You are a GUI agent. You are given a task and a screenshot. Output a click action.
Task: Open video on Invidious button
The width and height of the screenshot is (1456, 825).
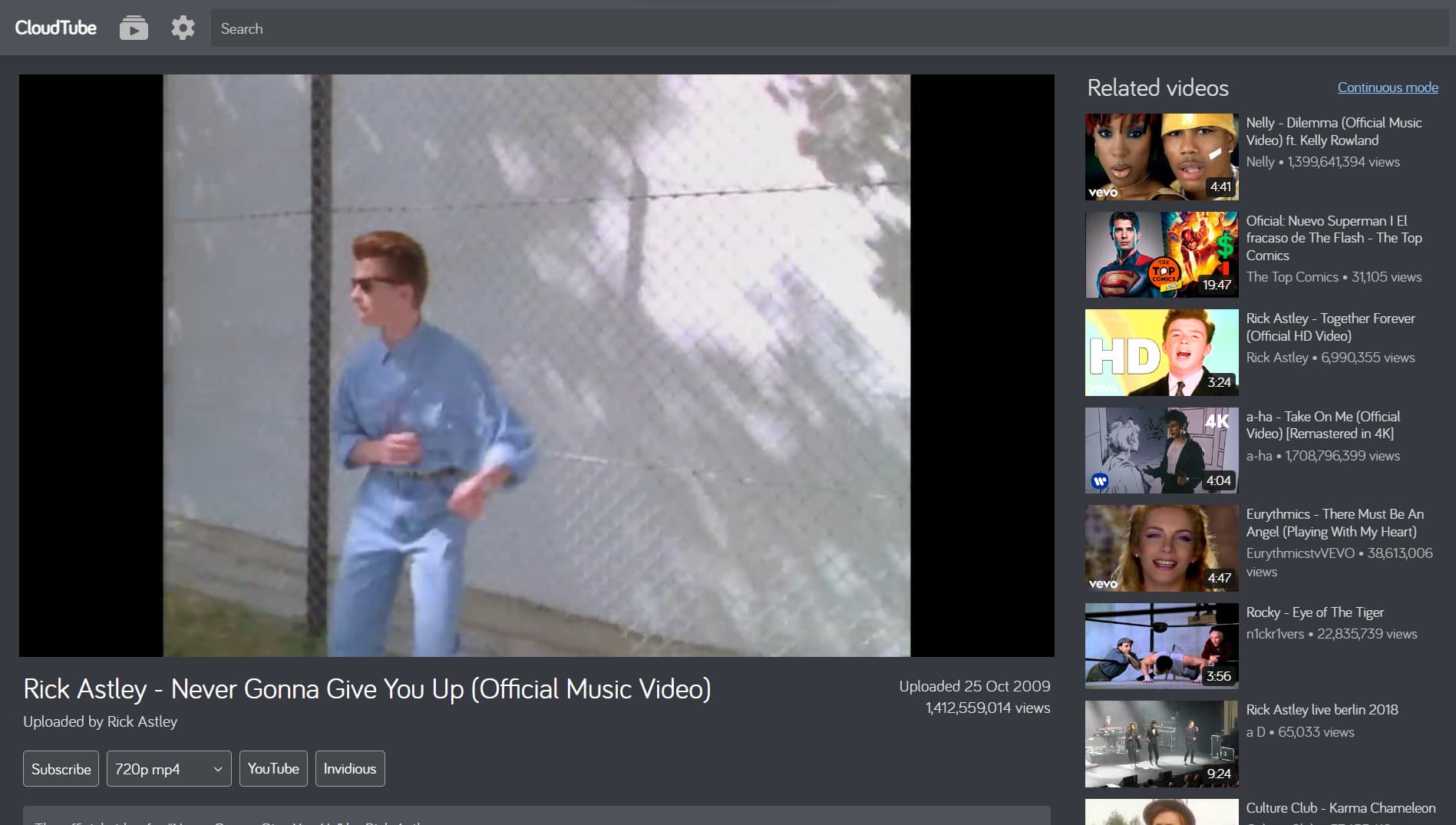pos(350,769)
